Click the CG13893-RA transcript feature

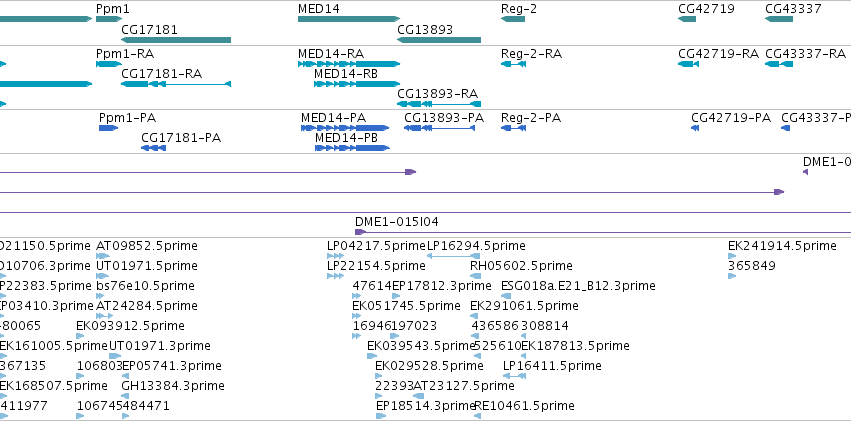click(439, 104)
